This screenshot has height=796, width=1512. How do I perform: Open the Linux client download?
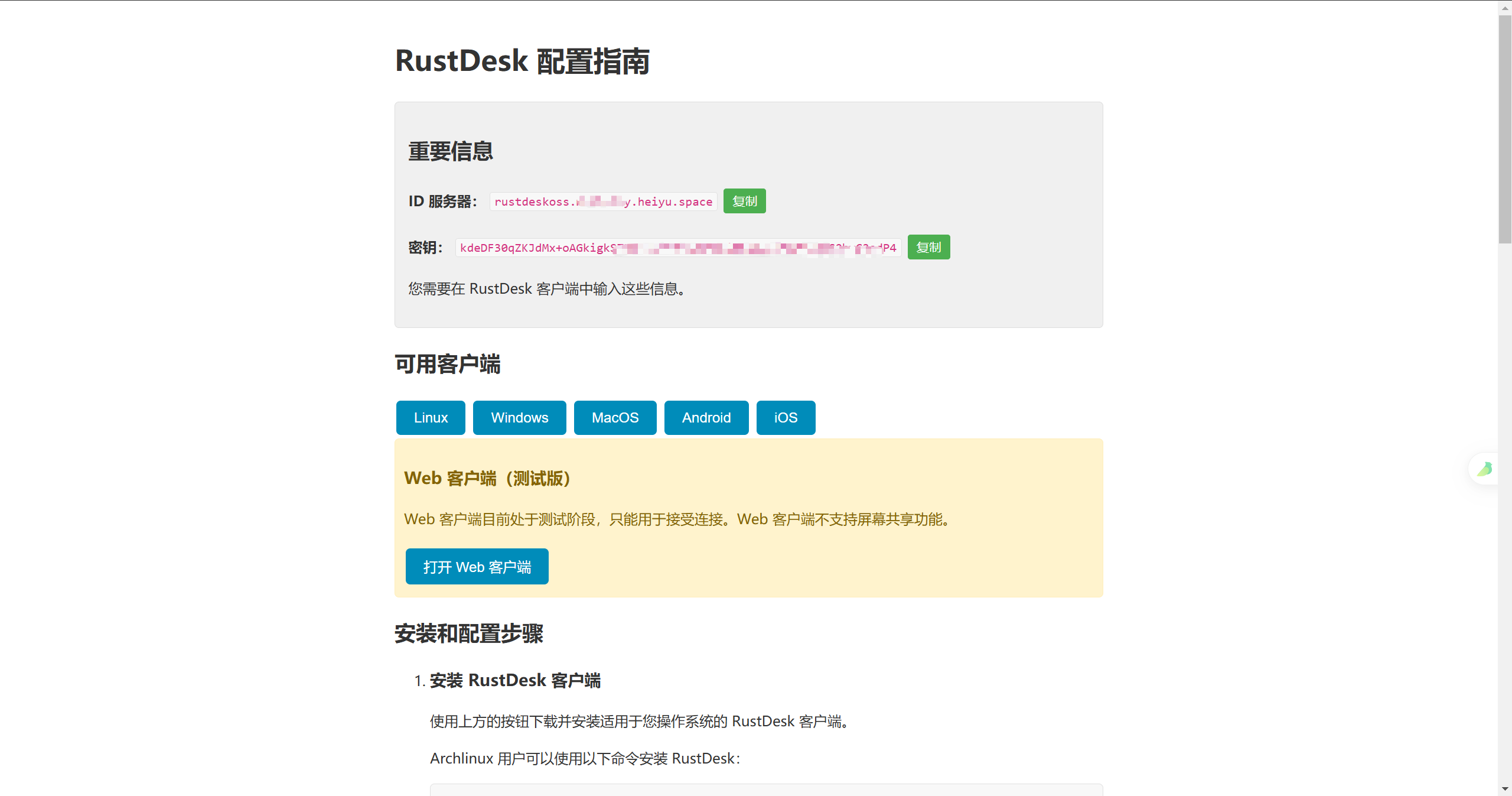[x=431, y=418]
